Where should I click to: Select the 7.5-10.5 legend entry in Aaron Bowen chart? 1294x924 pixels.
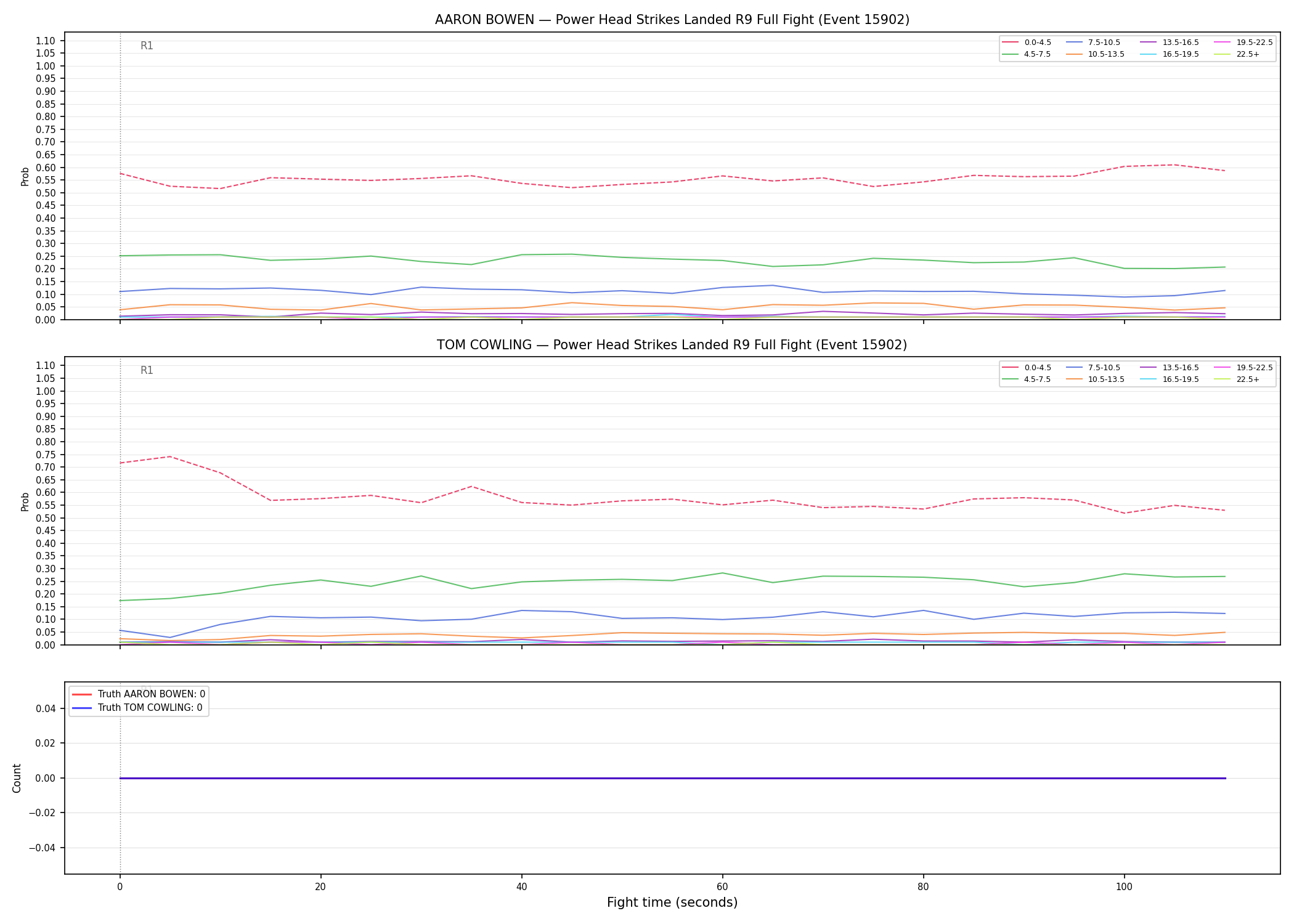[1093, 43]
